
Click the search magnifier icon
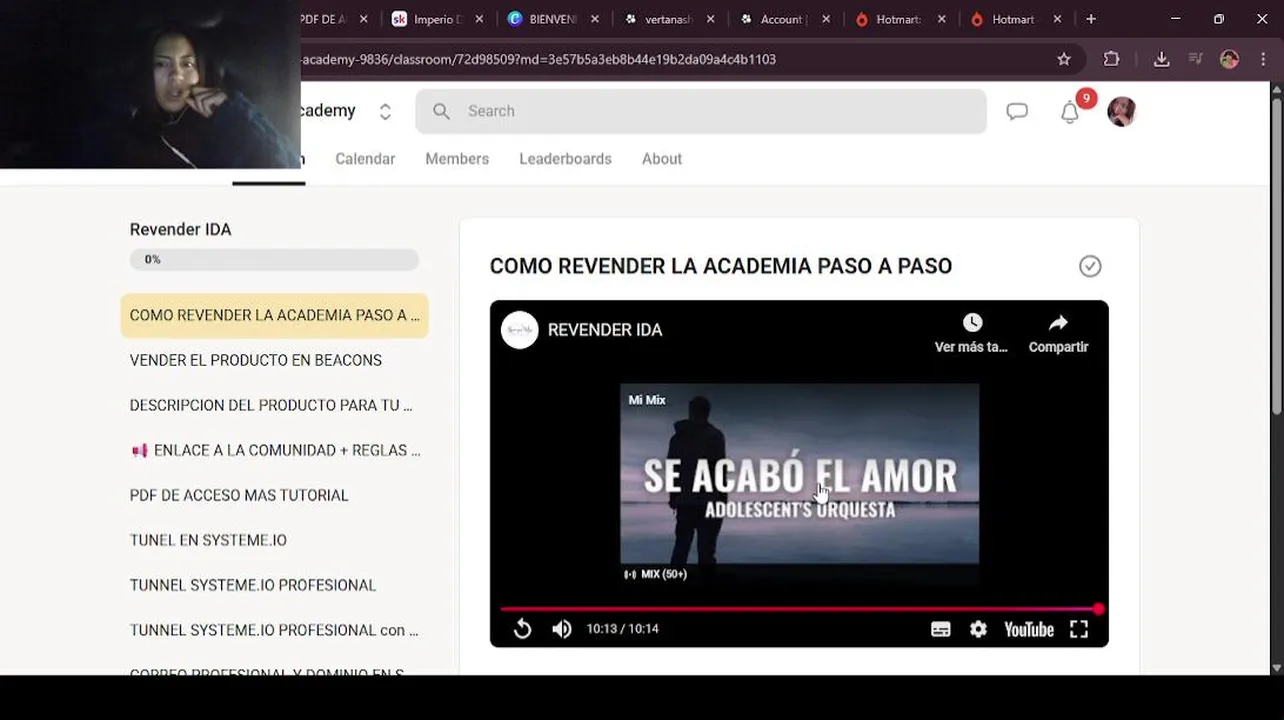pyautogui.click(x=441, y=111)
